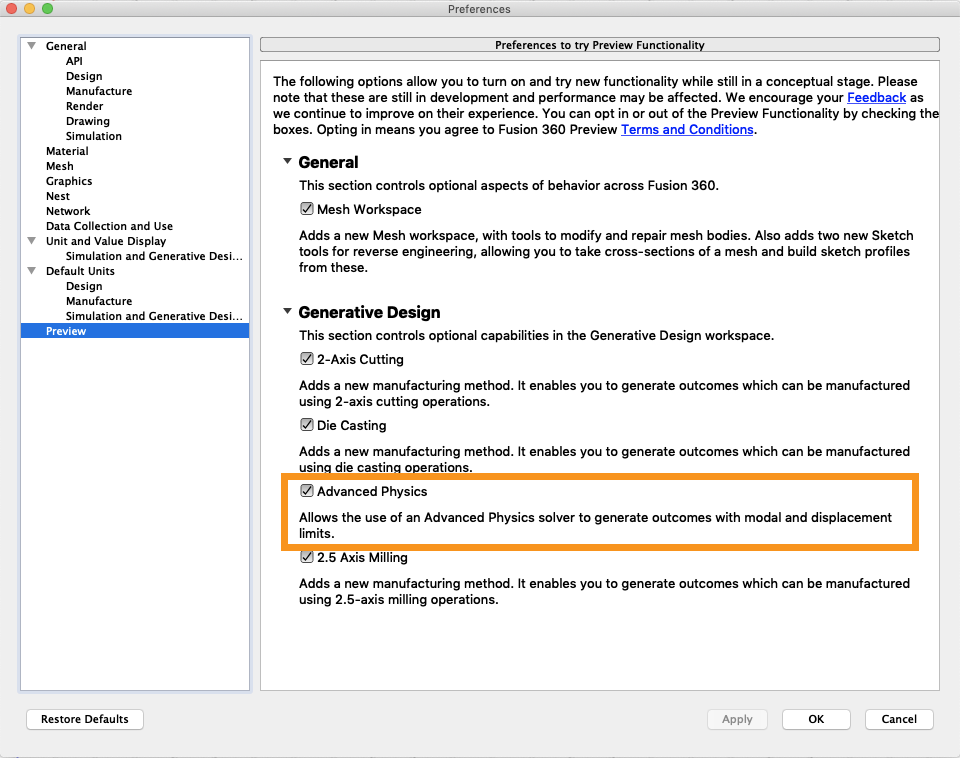Select Manufacture under Default Units

[x=99, y=301]
